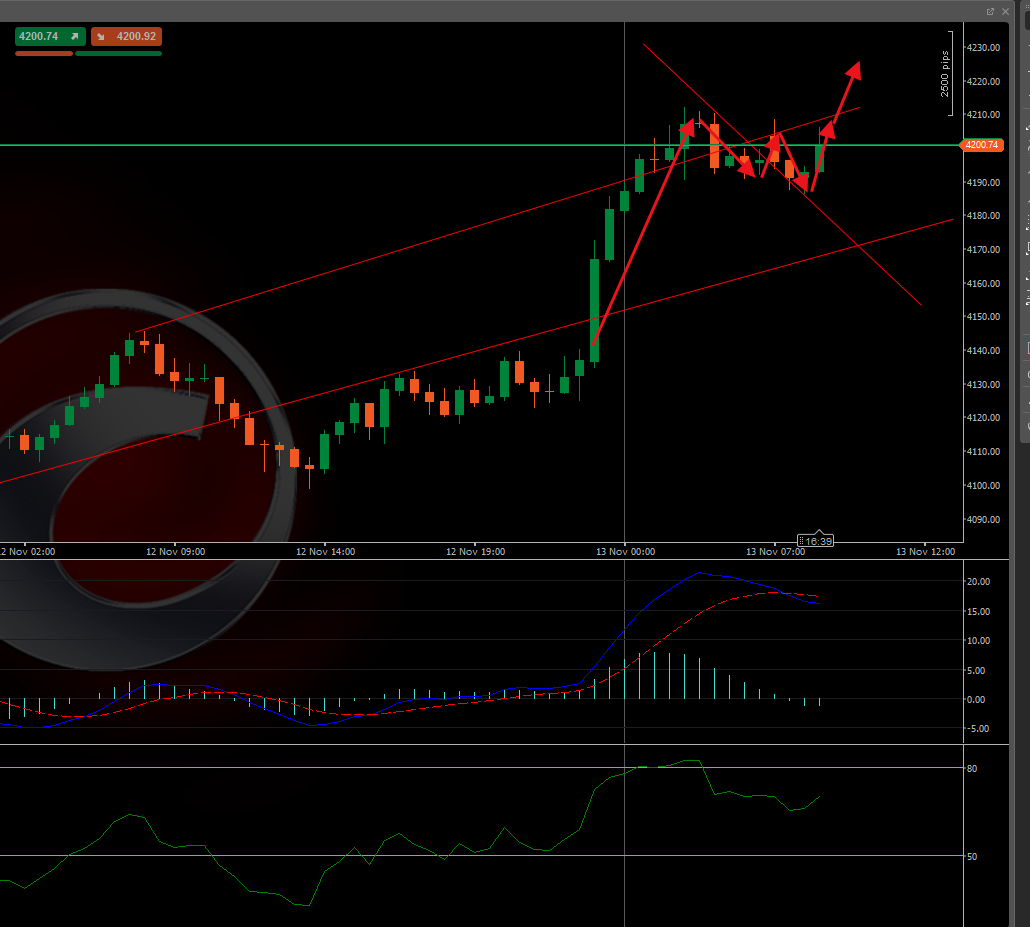The image size is (1030, 927).
Task: Click the 12 Nov 09:00 time label
Action: [x=175, y=552]
